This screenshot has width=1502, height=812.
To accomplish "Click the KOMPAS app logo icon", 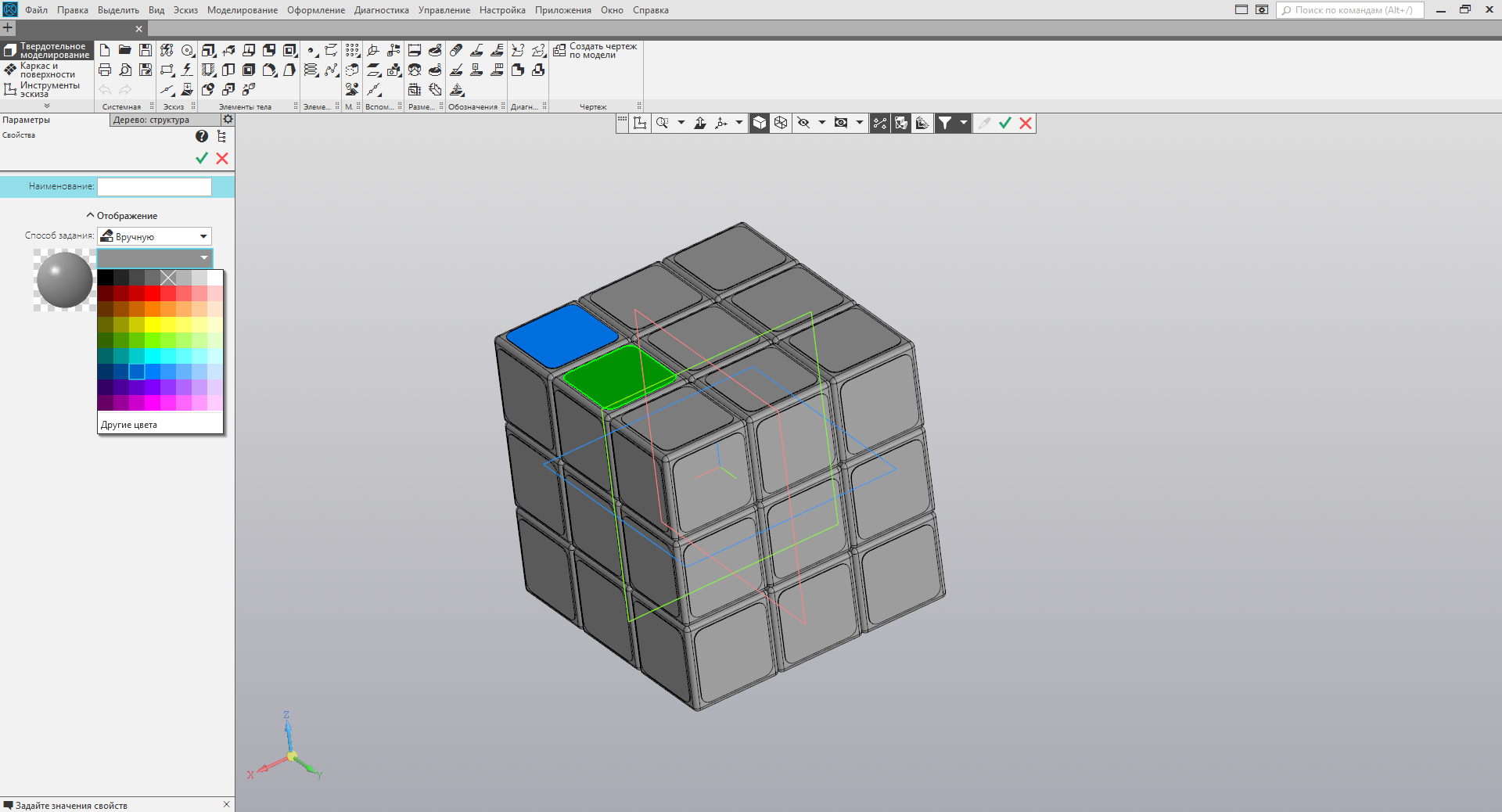I will pos(10,9).
